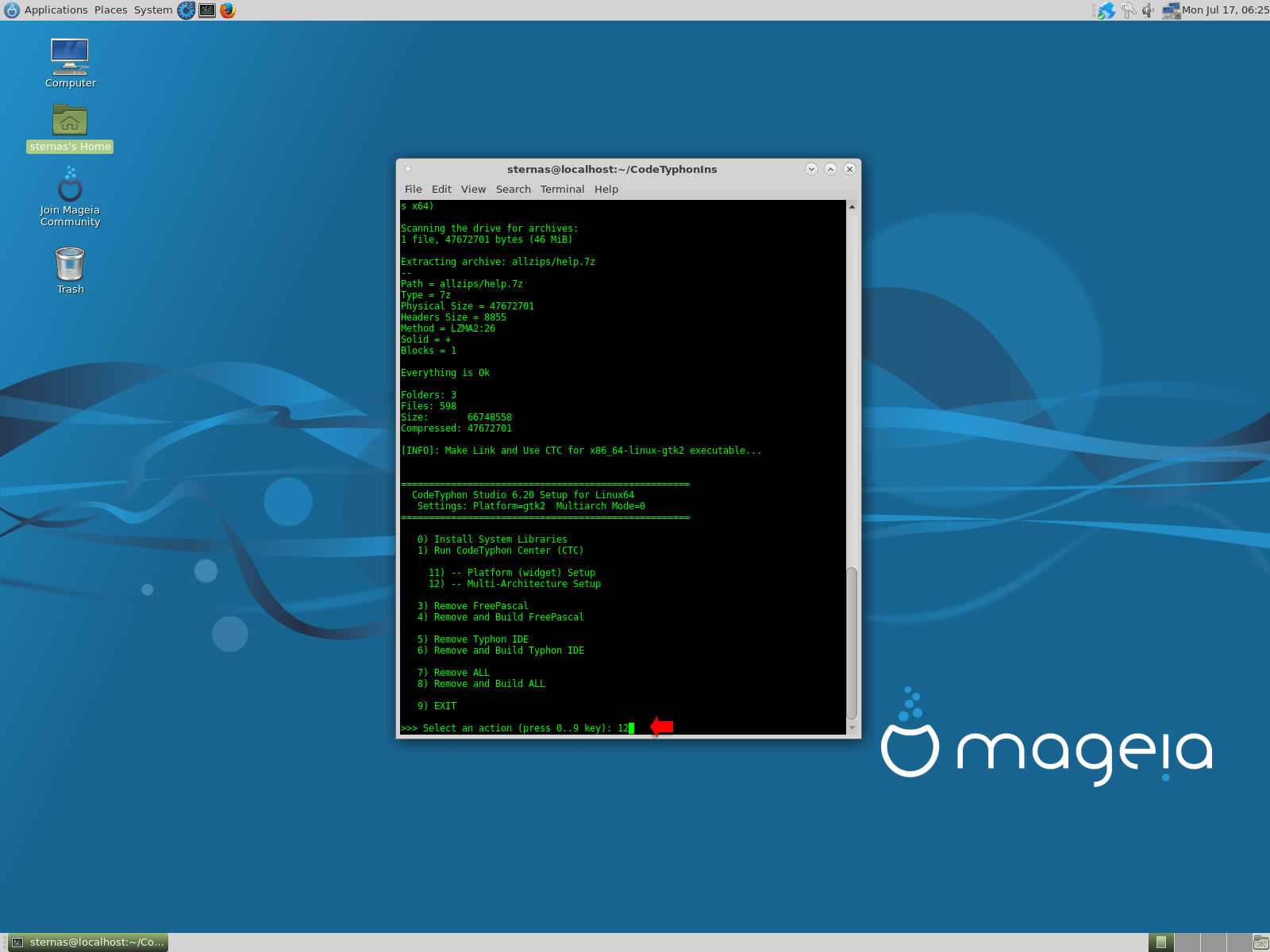Screen dimensions: 1270x952
Task: Click the 'CodeTyphon Studio 6.20 Setup for Linux64' heading
Action: [523, 495]
